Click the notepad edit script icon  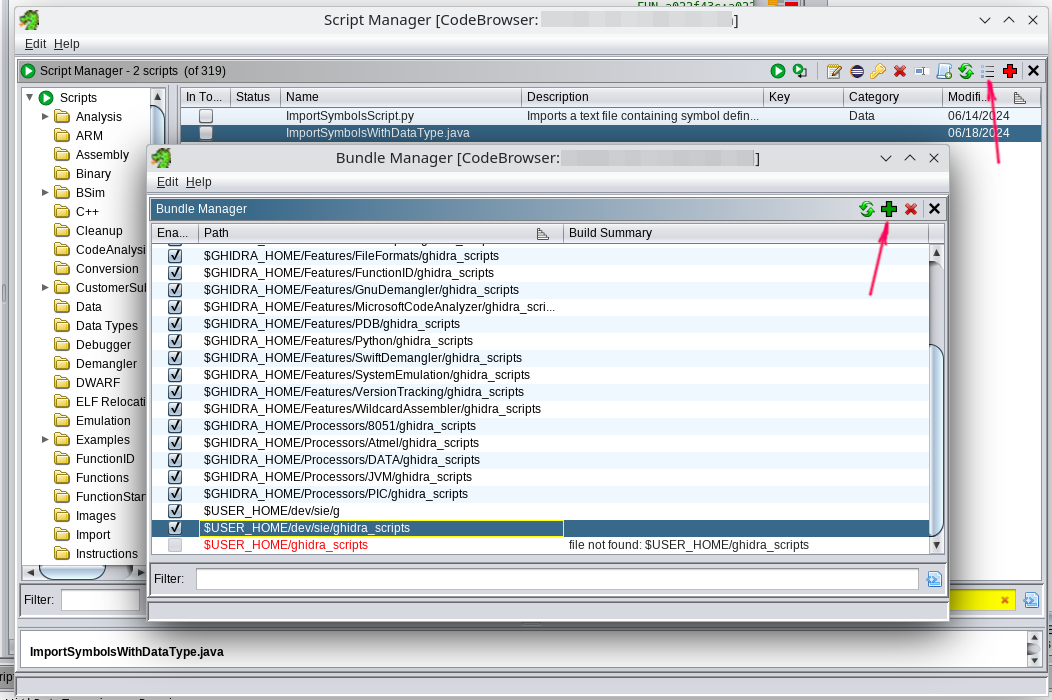[834, 71]
